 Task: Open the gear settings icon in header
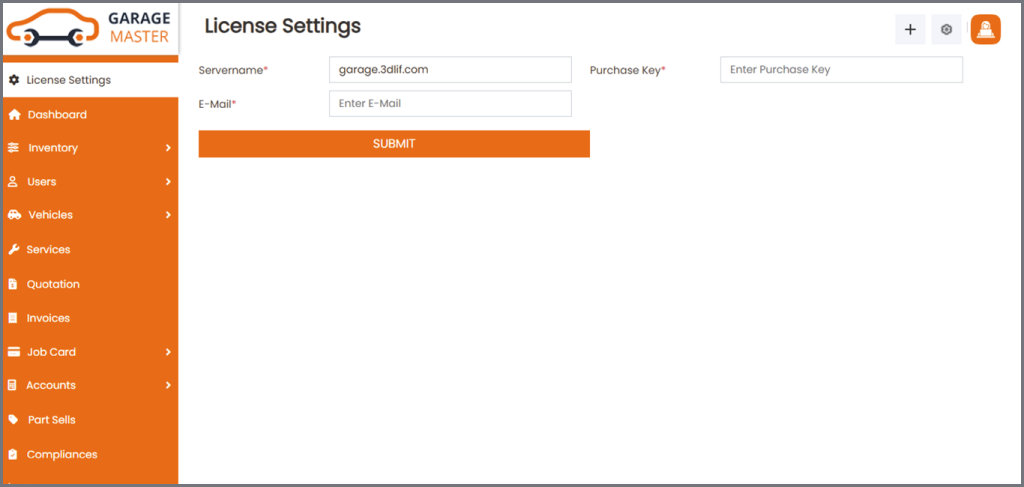(x=946, y=30)
